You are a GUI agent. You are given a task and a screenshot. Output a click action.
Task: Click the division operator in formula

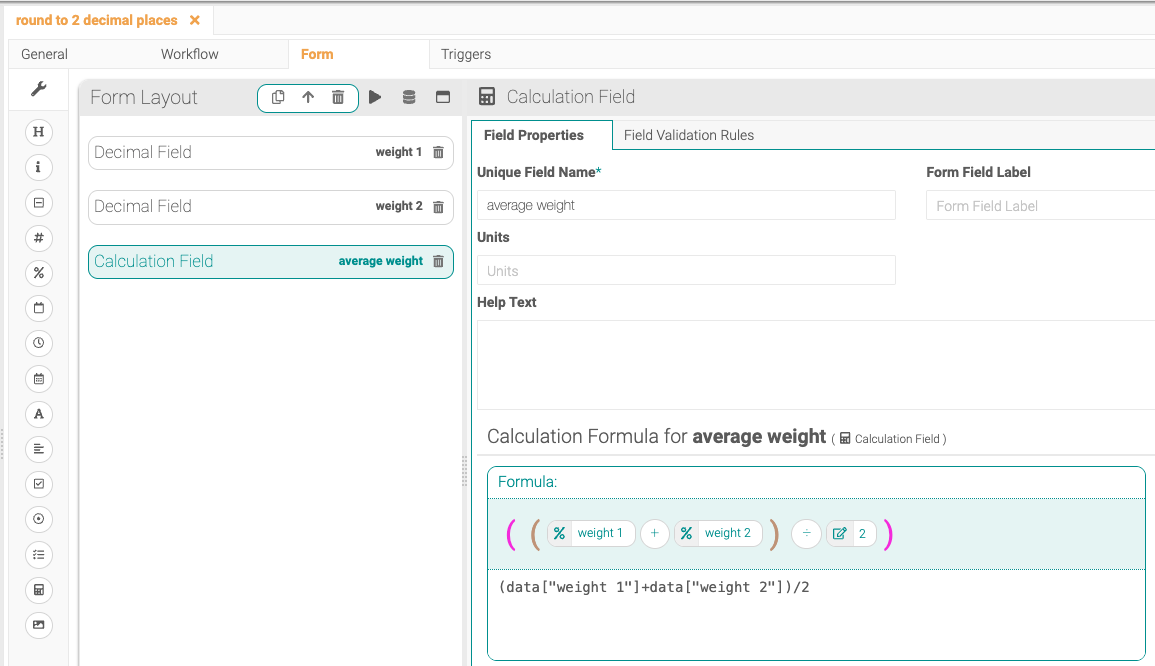pyautogui.click(x=806, y=534)
